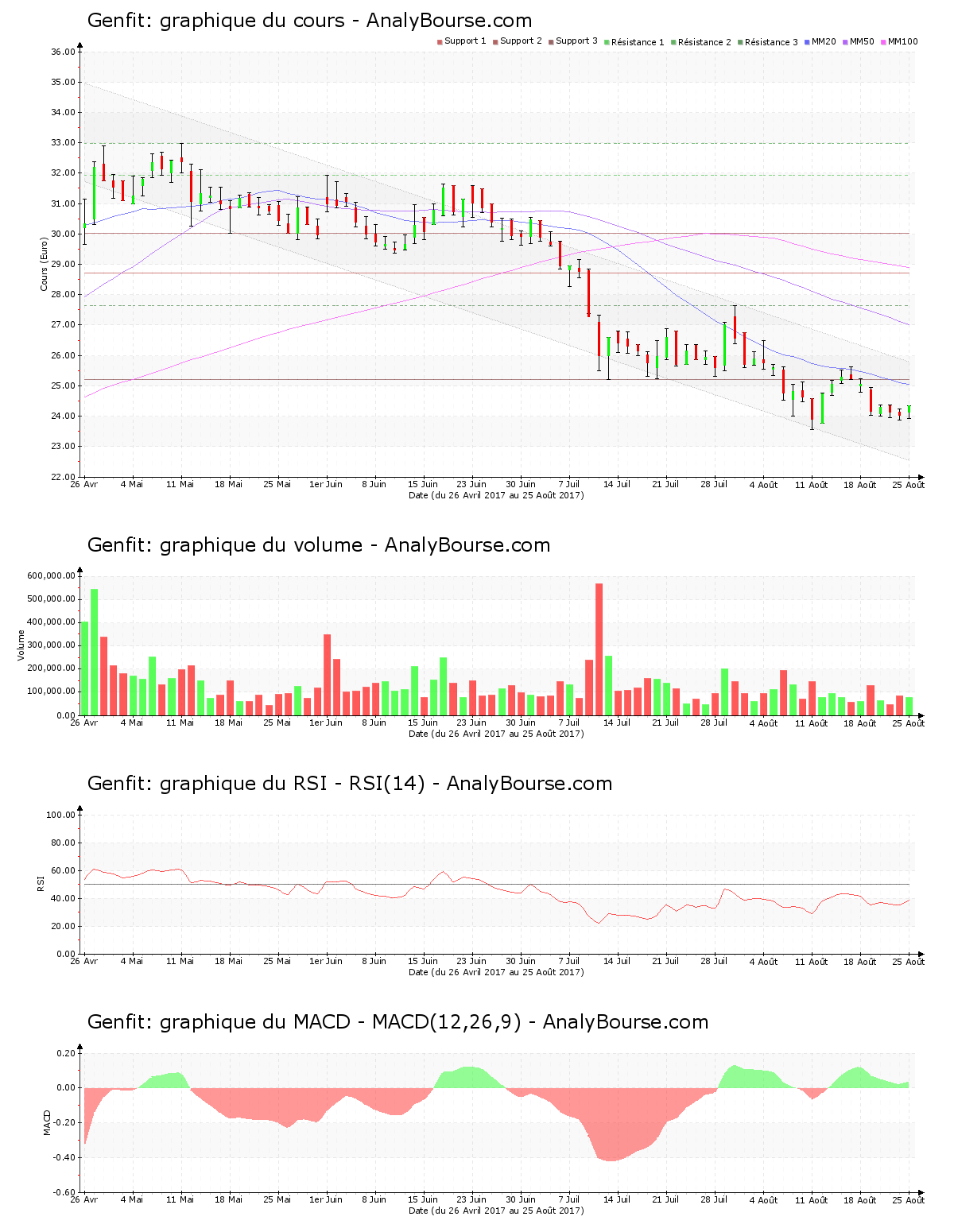Image resolution: width=954 pixels, height=1232 pixels.
Task: Click the '26 Avr' date under the volume chart
Action: [84, 723]
